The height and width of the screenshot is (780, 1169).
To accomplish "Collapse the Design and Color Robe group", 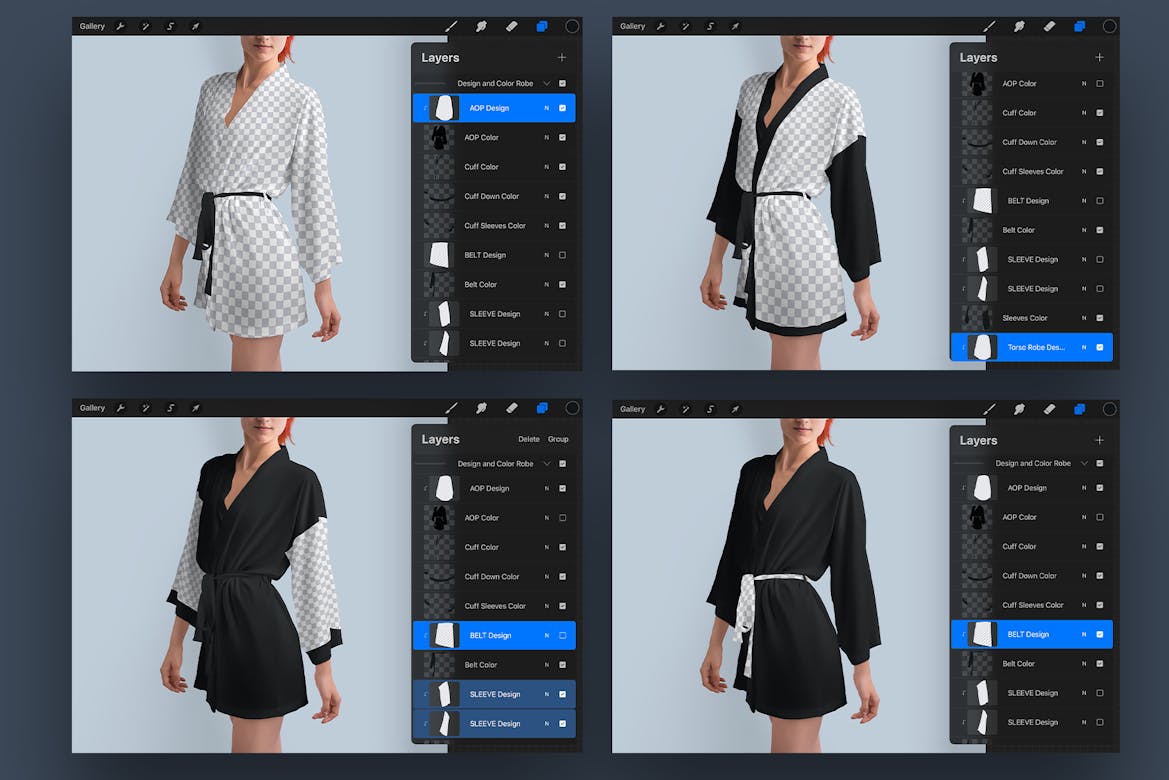I will click(545, 84).
